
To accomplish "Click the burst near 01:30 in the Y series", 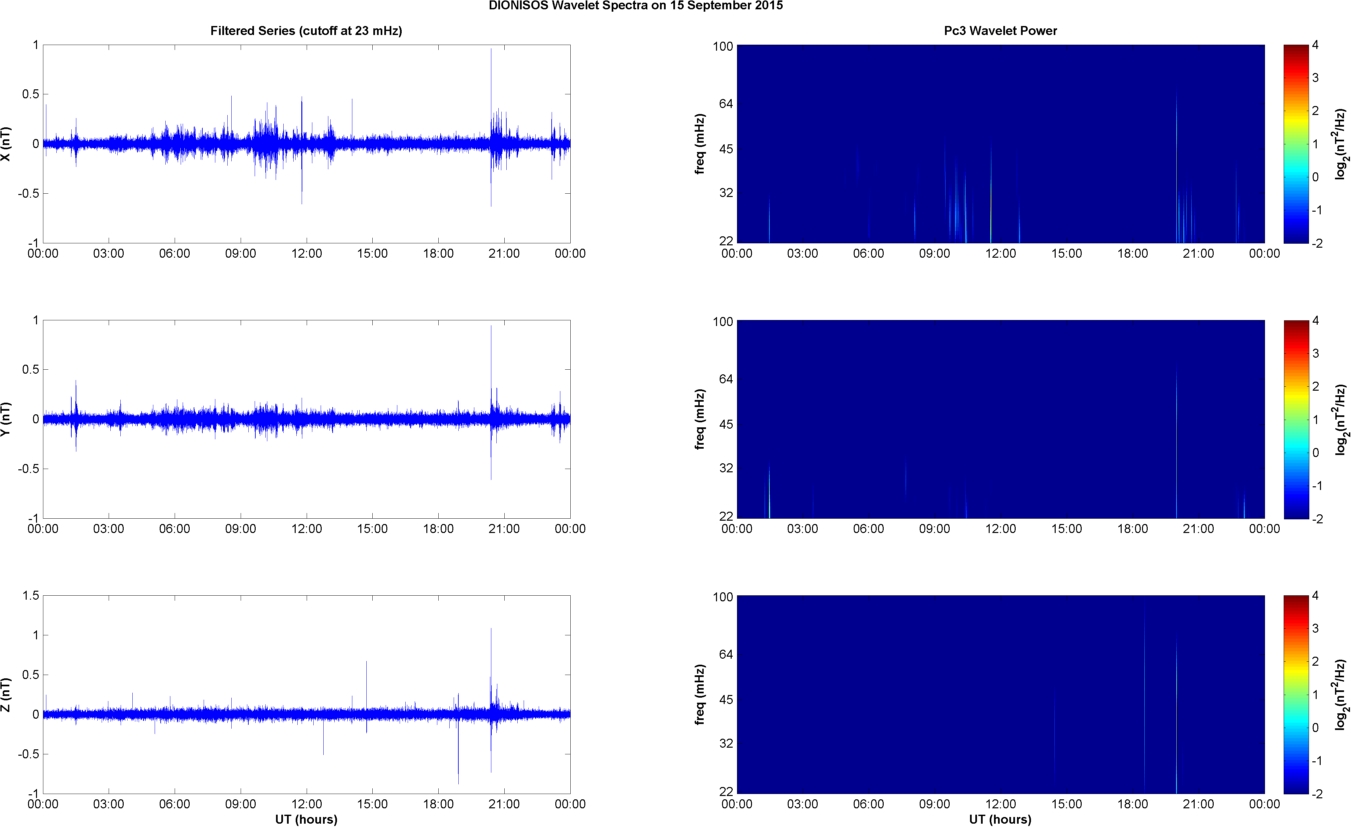I will 75,415.
